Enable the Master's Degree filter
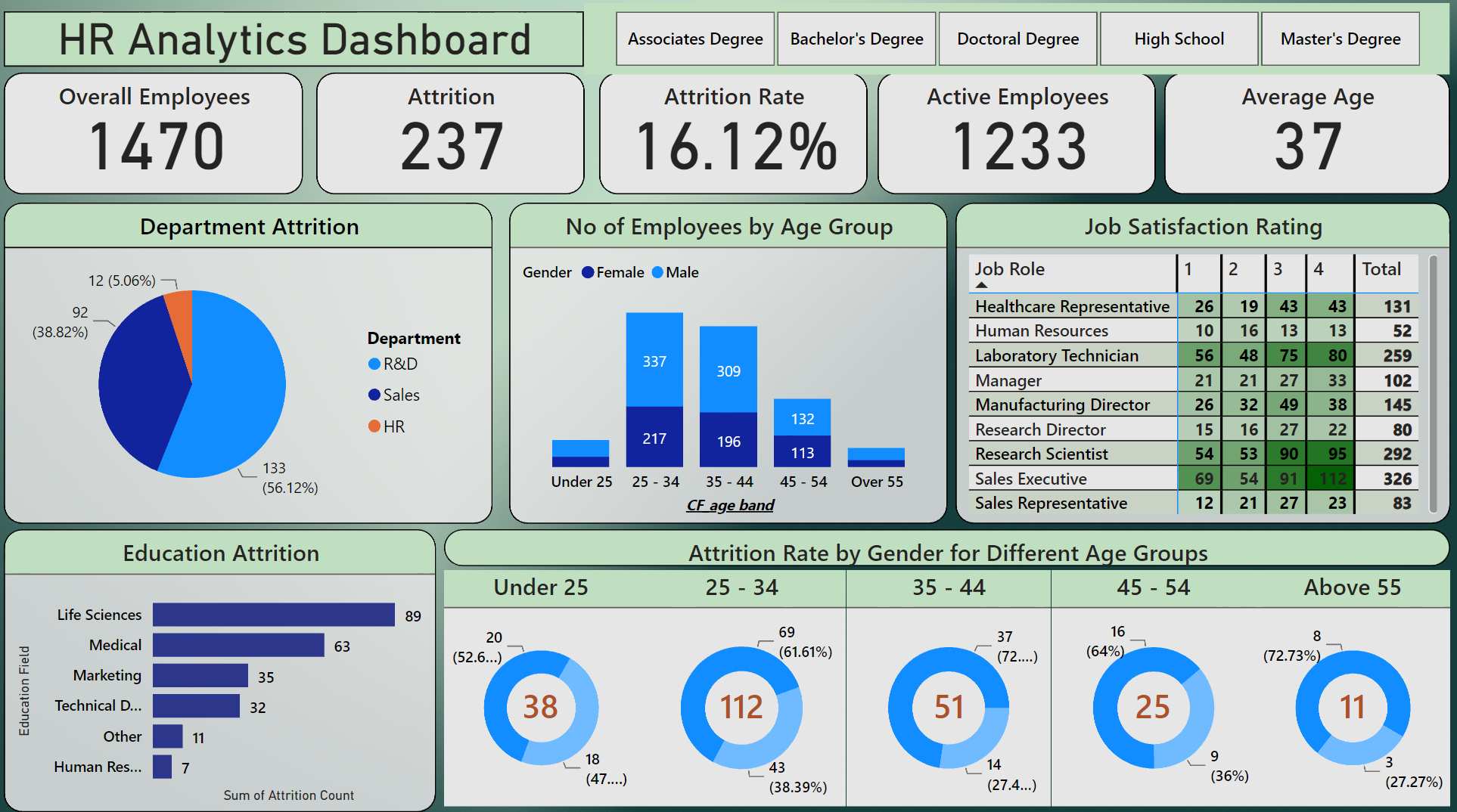Screen dimensions: 1457x812 pyautogui.click(x=1341, y=39)
